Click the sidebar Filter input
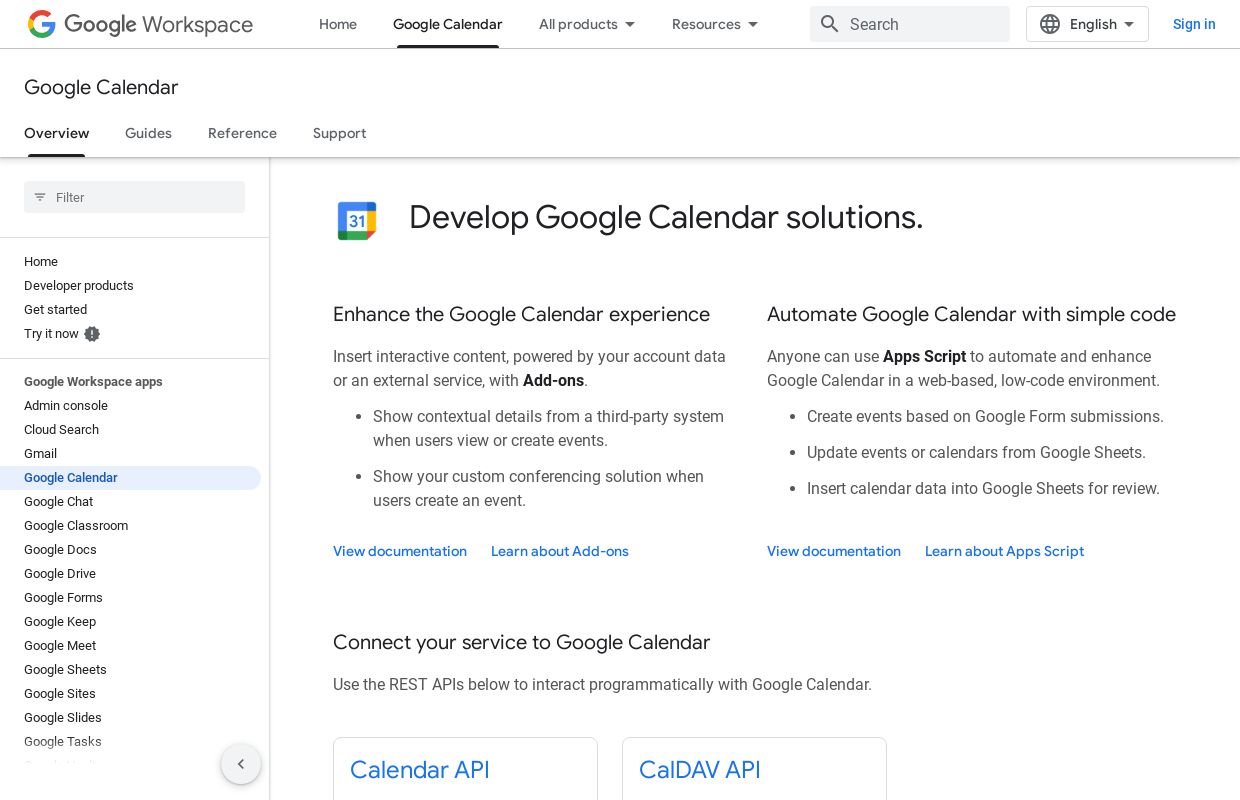 pyautogui.click(x=134, y=197)
